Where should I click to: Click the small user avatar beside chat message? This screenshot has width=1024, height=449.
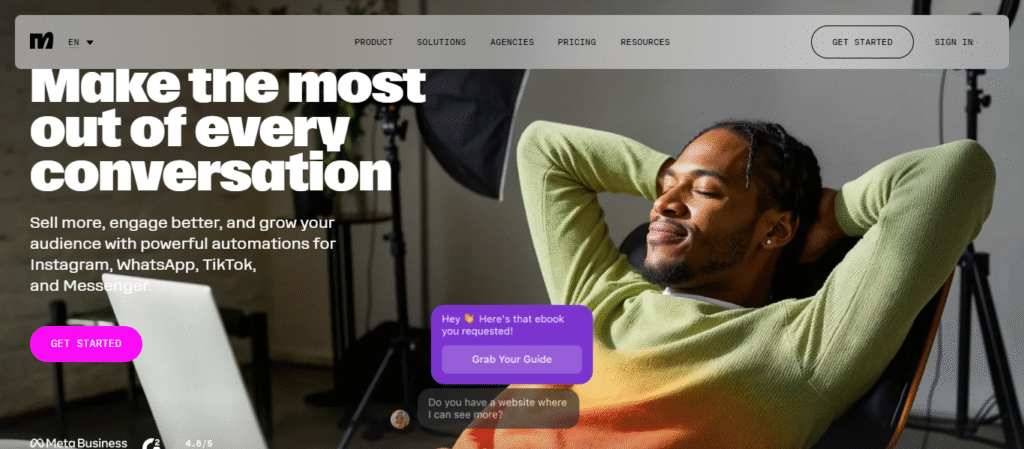tap(400, 419)
